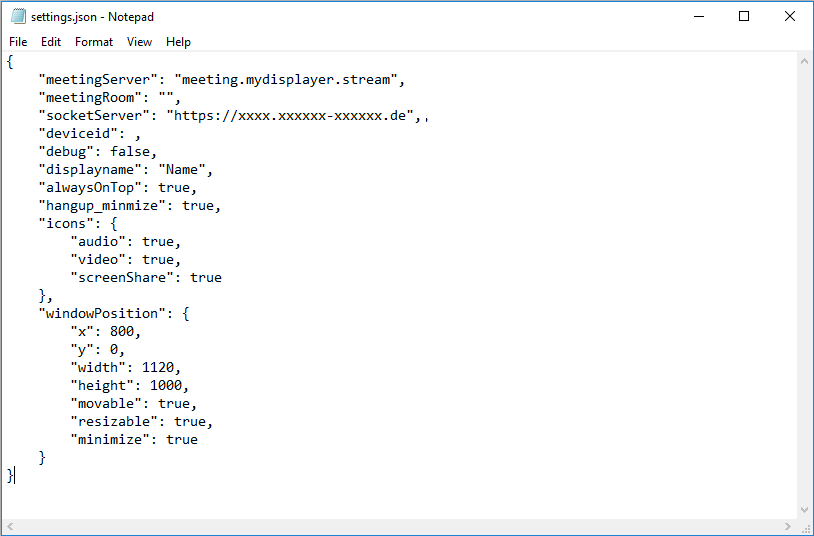Click the resize grip at window corner

coord(805,527)
